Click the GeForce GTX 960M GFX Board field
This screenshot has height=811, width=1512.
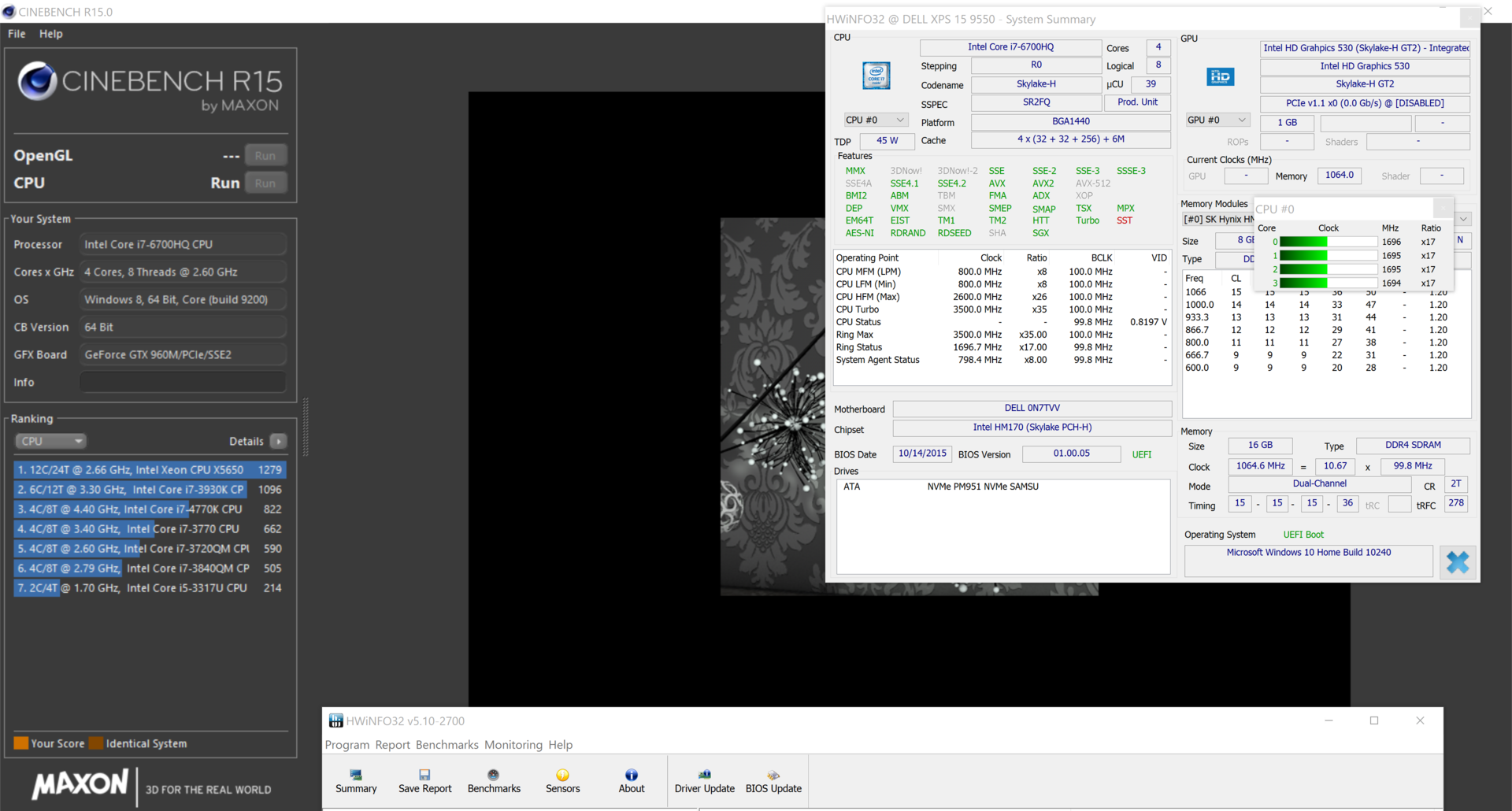(x=183, y=354)
